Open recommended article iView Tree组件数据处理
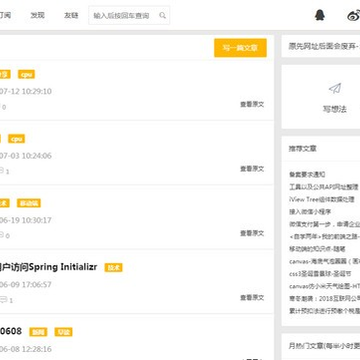The height and width of the screenshot is (360, 360). [x=322, y=199]
